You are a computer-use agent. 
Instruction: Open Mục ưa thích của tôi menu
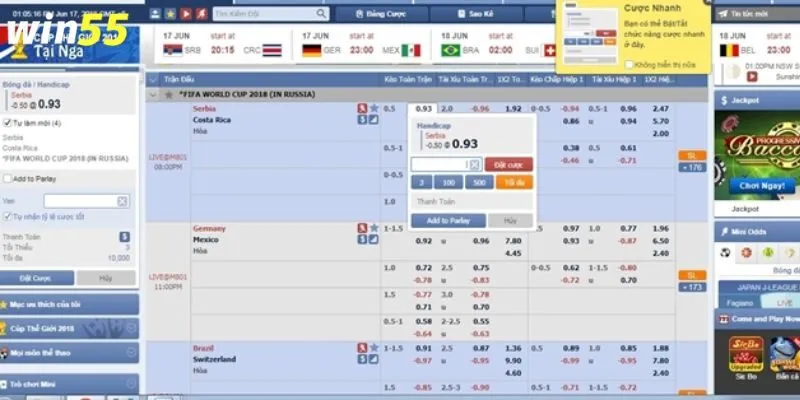(x=69, y=304)
